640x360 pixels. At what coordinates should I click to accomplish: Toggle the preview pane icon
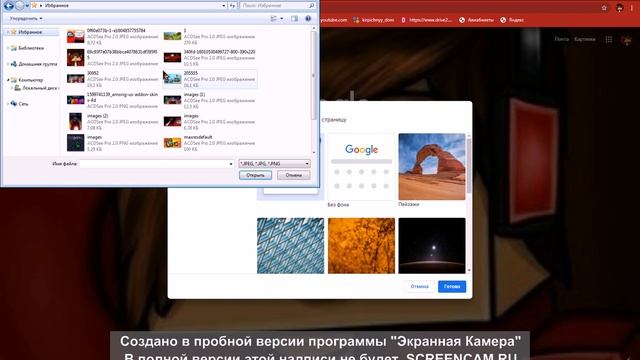[294, 19]
